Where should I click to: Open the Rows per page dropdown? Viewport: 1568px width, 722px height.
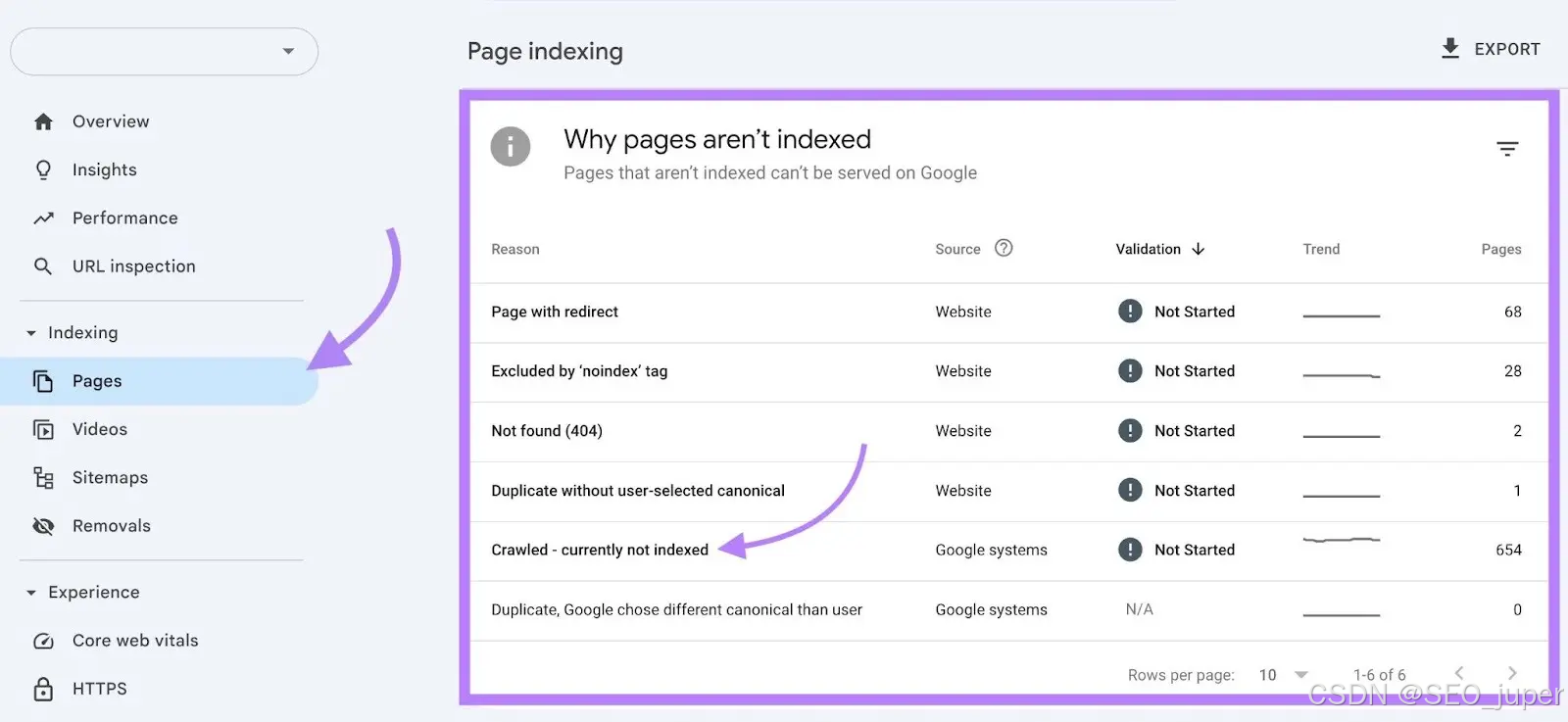coord(1283,675)
